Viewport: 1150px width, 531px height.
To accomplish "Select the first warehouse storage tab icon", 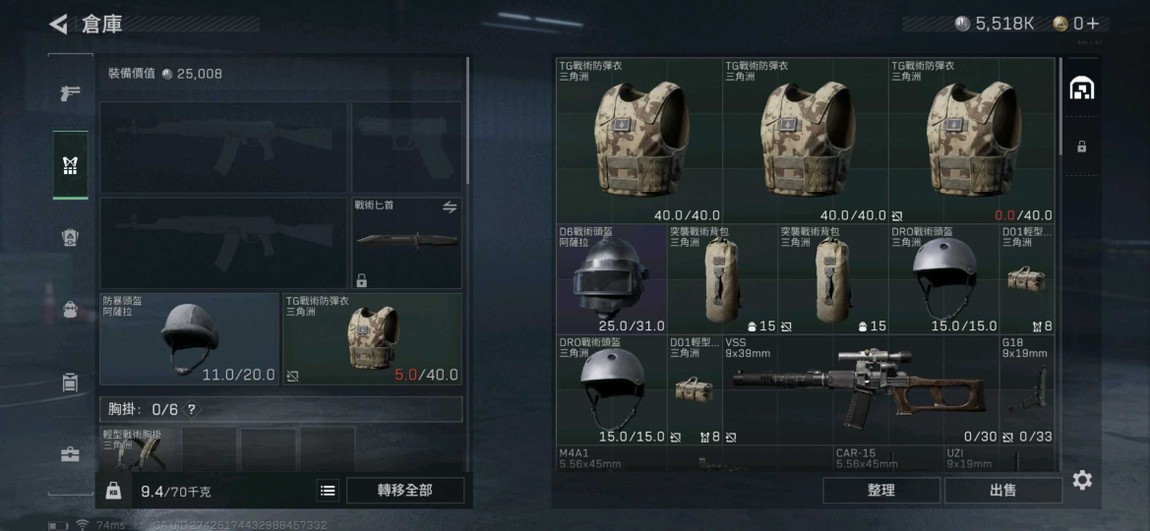I will (x=1082, y=89).
